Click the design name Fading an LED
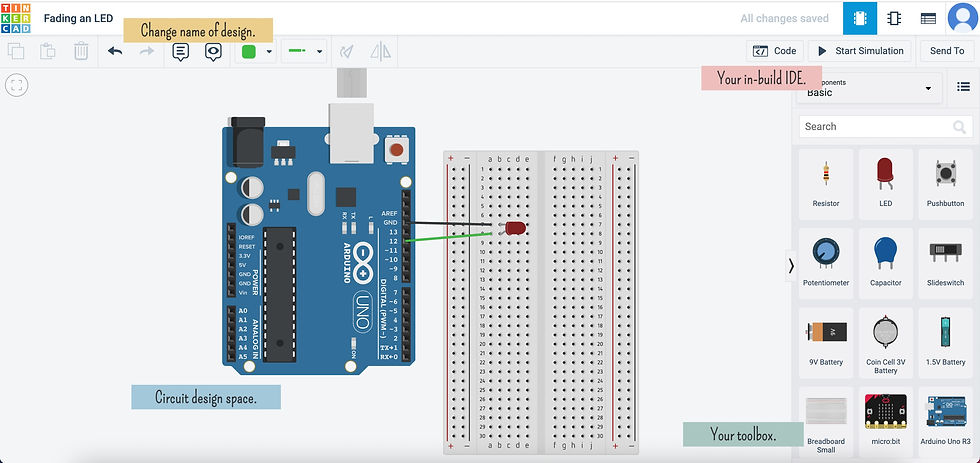The width and height of the screenshot is (980, 463). [x=78, y=18]
